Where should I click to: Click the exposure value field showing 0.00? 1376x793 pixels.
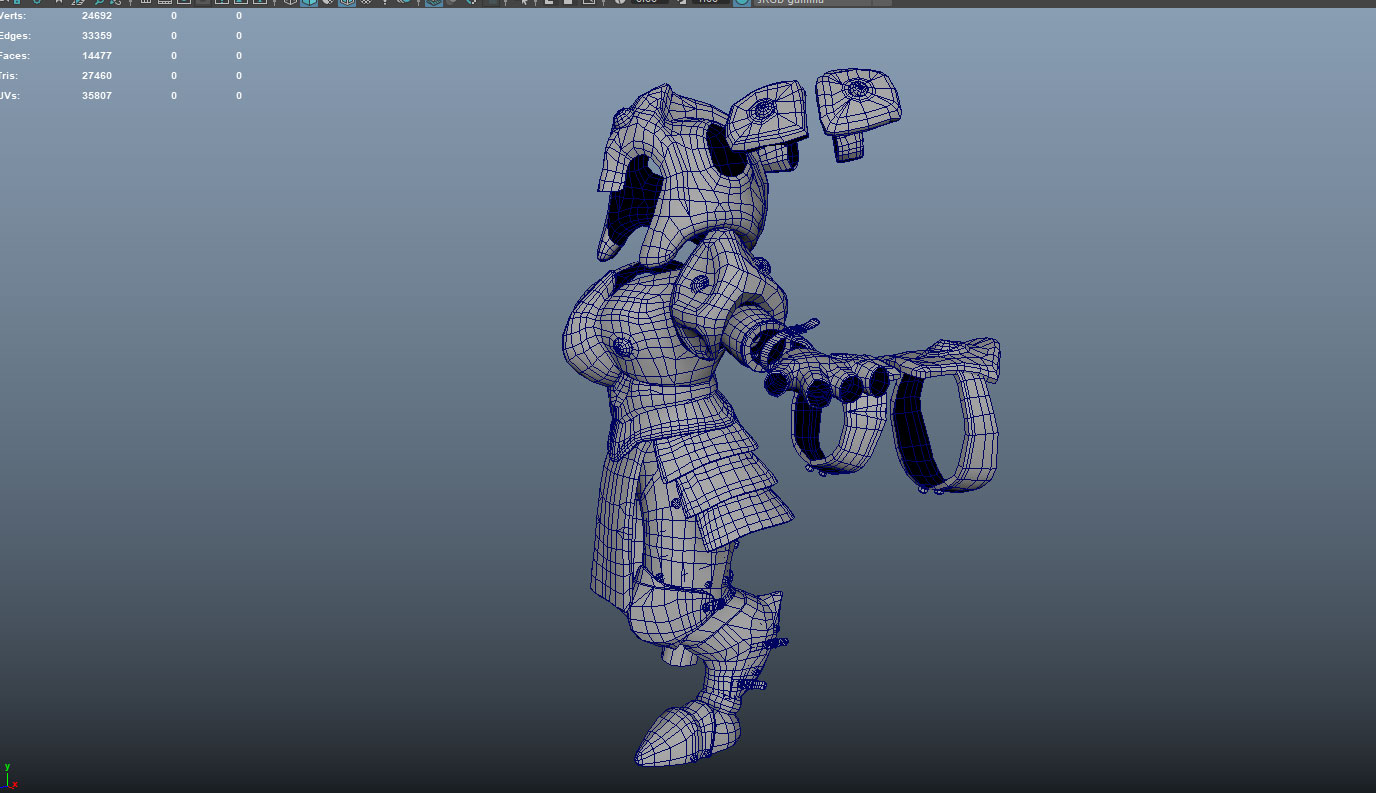click(x=648, y=2)
